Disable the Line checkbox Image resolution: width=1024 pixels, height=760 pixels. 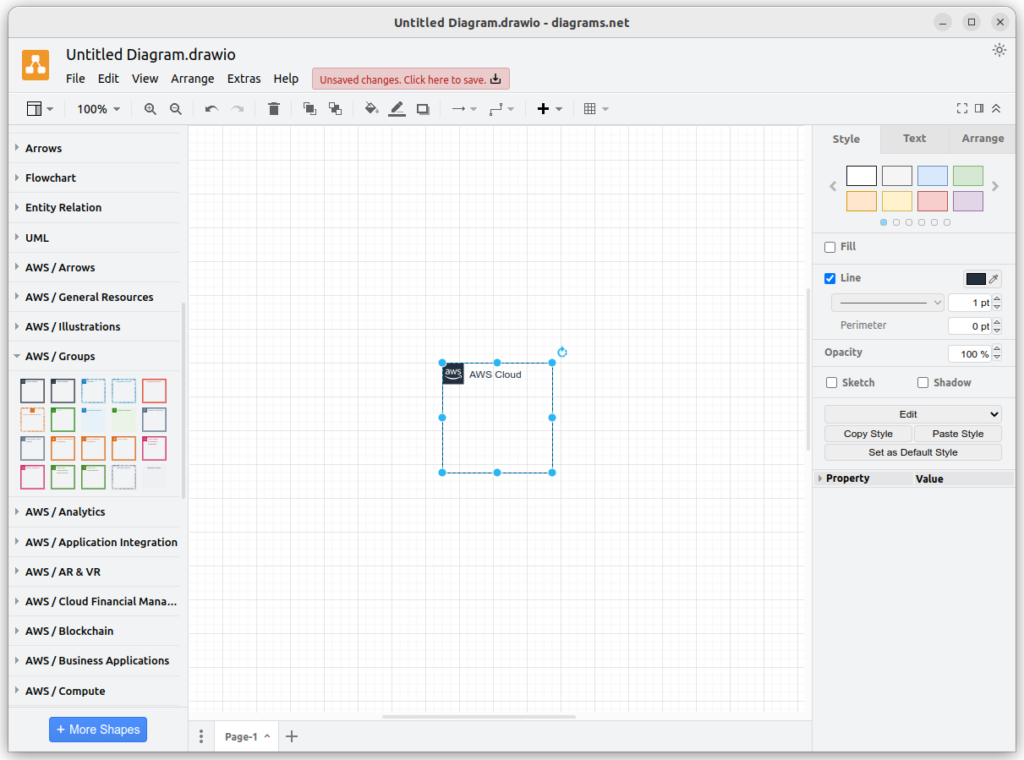pos(830,278)
